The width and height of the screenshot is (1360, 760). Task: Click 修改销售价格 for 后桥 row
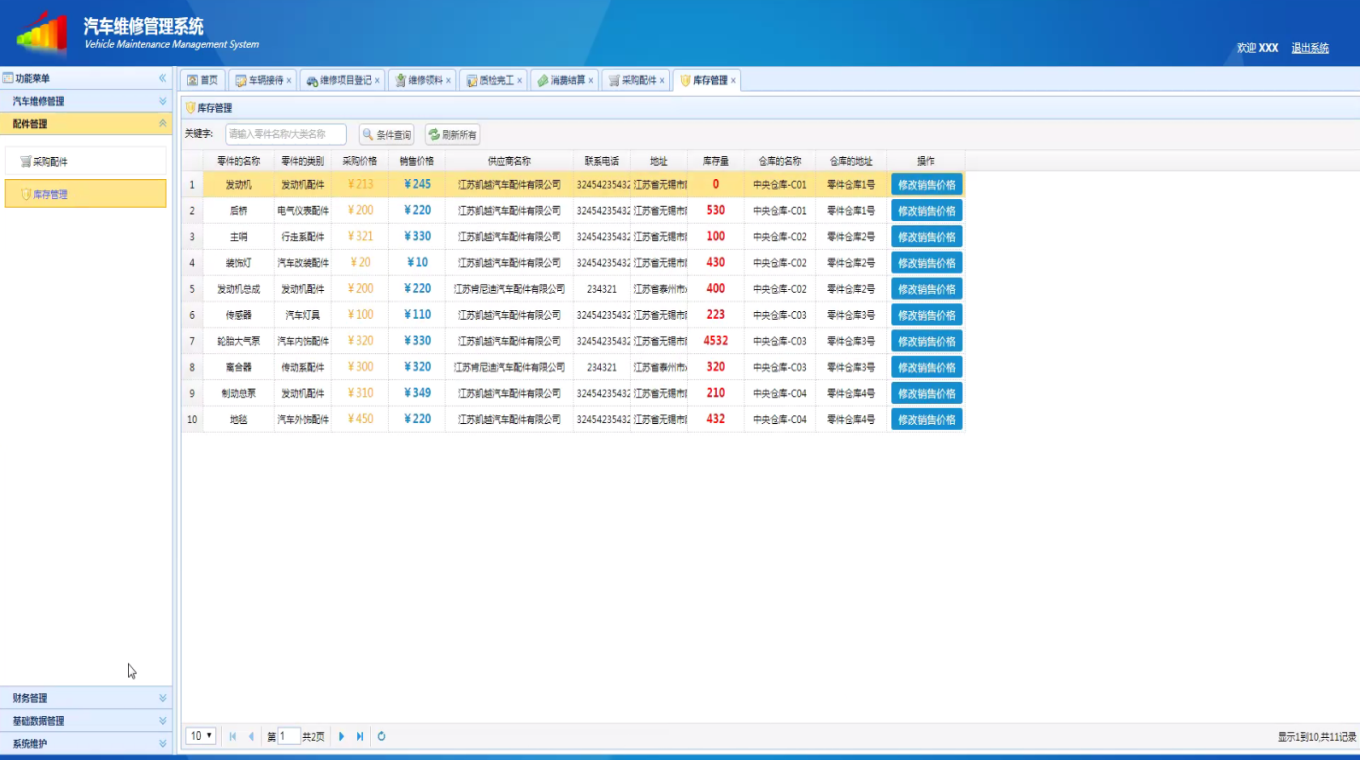(x=927, y=211)
